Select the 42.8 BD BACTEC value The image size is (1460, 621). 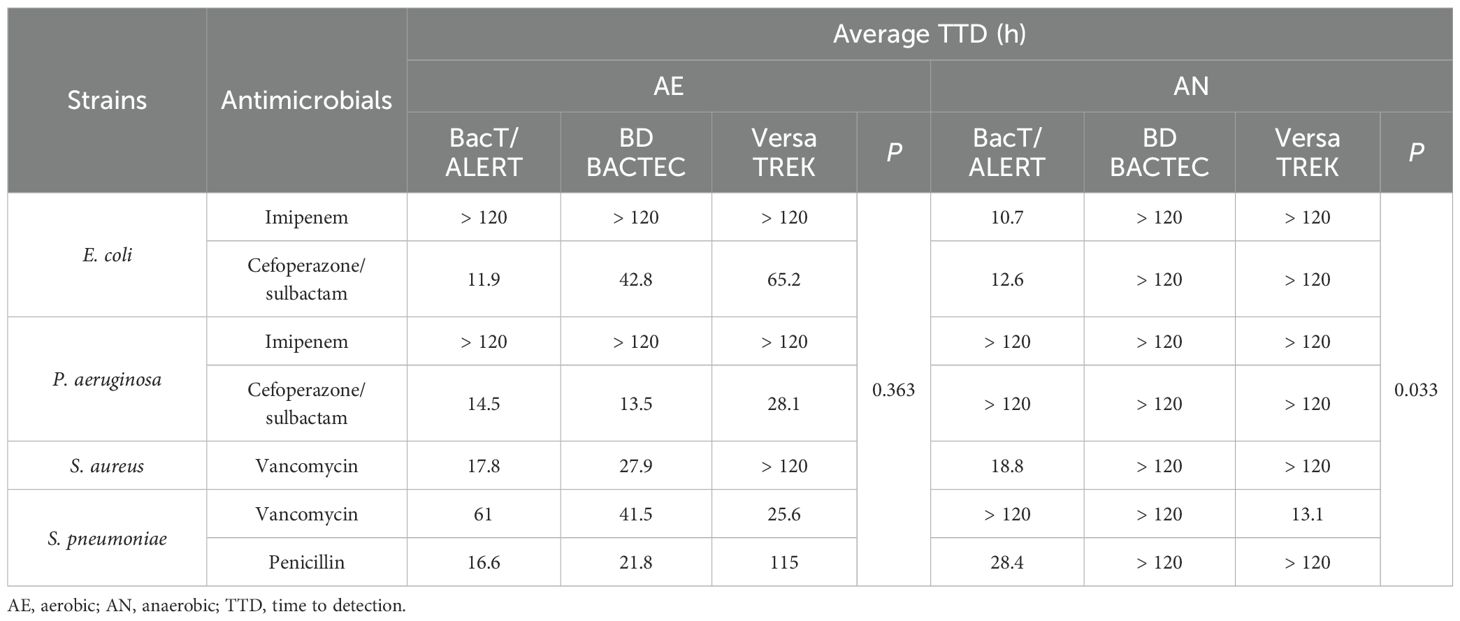(636, 279)
